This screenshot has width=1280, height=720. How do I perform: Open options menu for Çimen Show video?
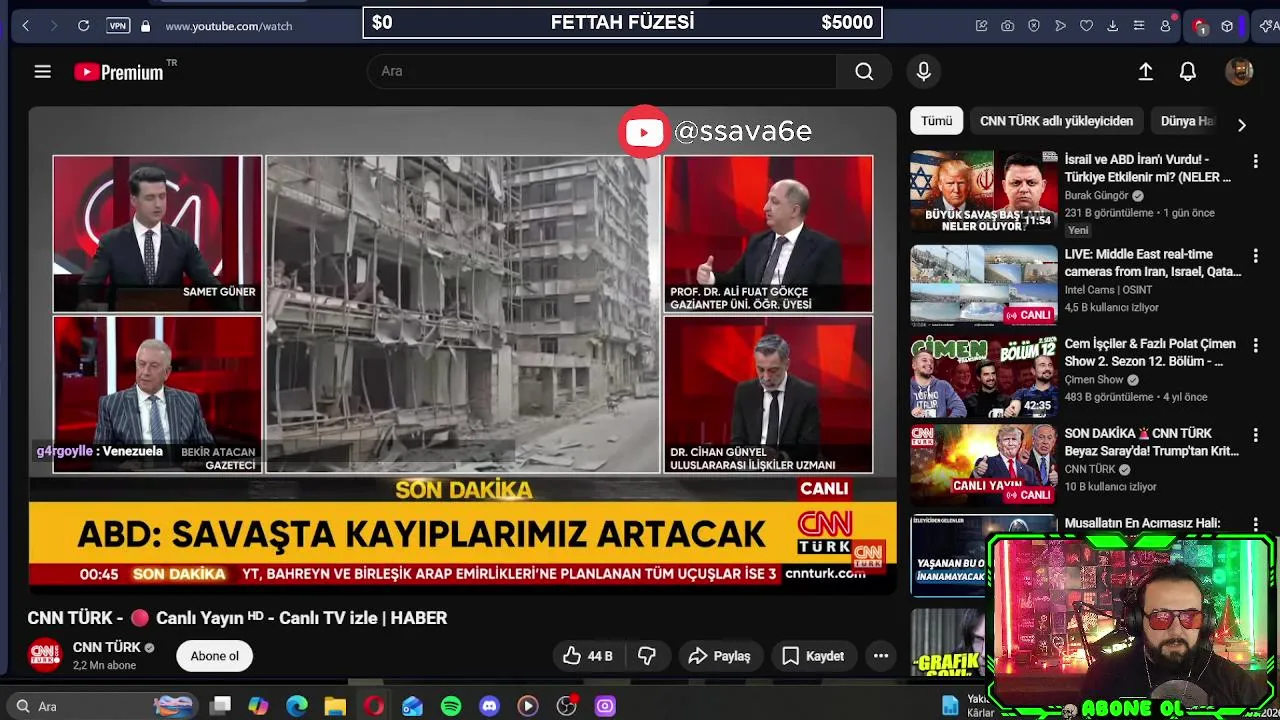point(1255,345)
